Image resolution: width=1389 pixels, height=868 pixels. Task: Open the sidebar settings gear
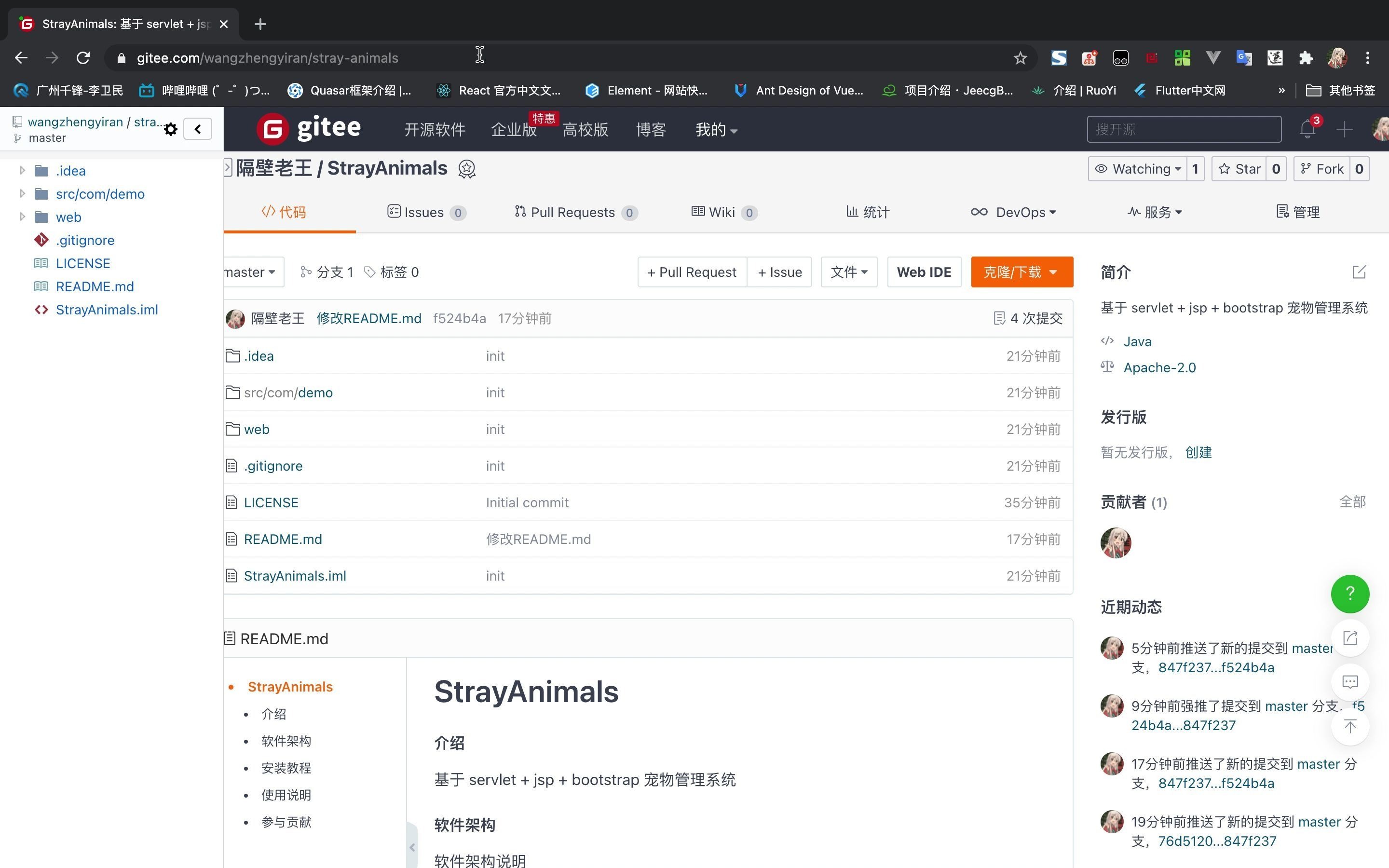[170, 129]
